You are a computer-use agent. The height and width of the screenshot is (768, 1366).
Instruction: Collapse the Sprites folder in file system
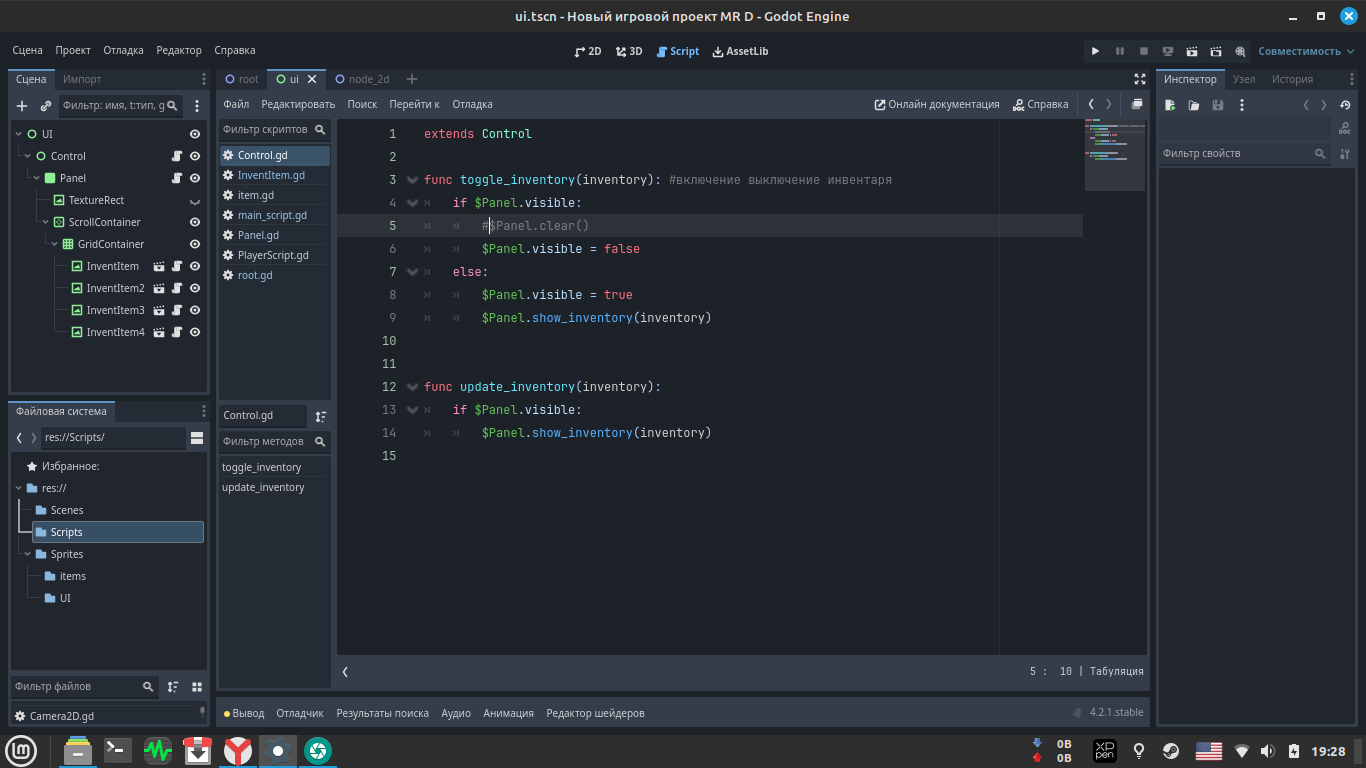click(28, 554)
